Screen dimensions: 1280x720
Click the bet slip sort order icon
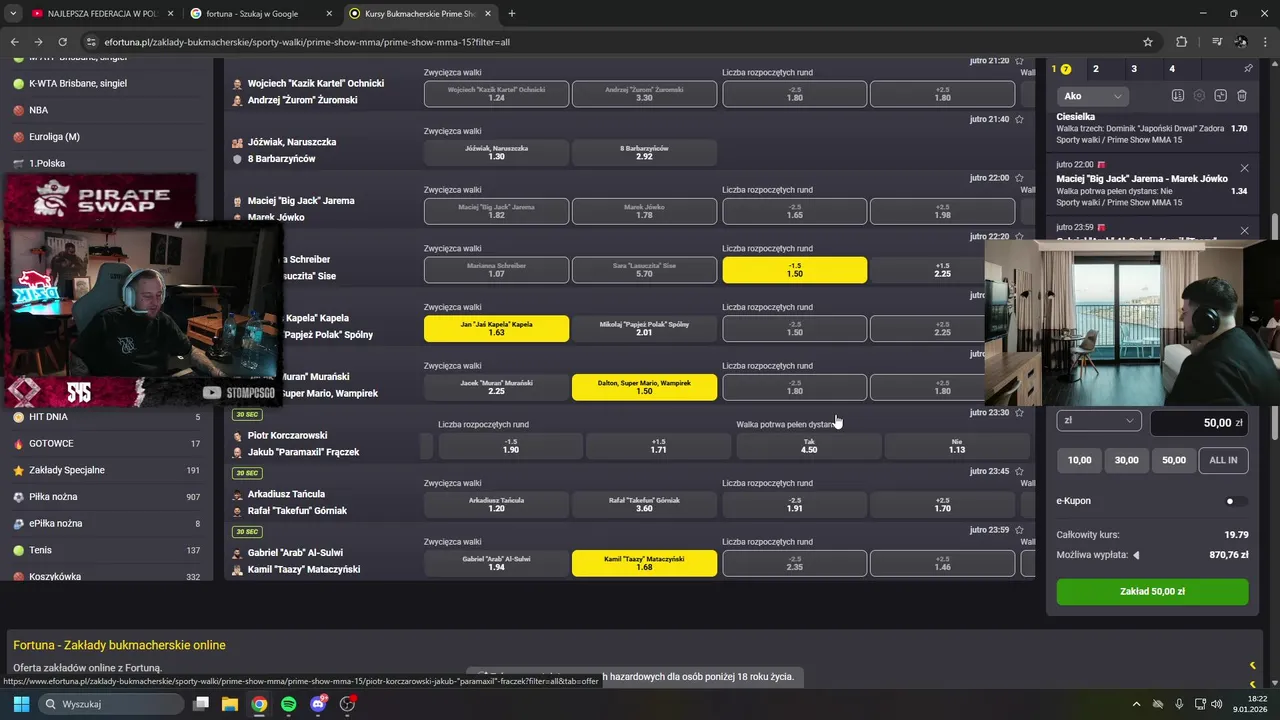(x=1178, y=96)
